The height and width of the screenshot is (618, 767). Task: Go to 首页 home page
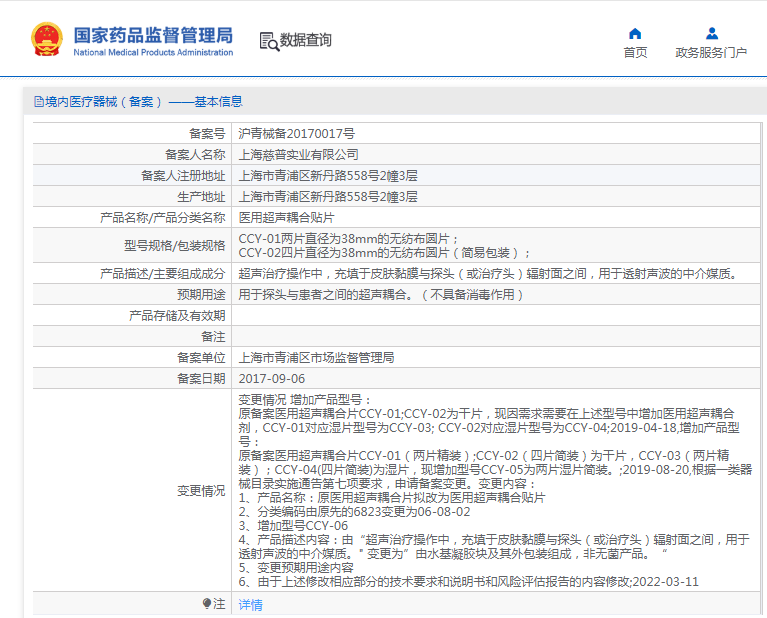click(x=635, y=52)
